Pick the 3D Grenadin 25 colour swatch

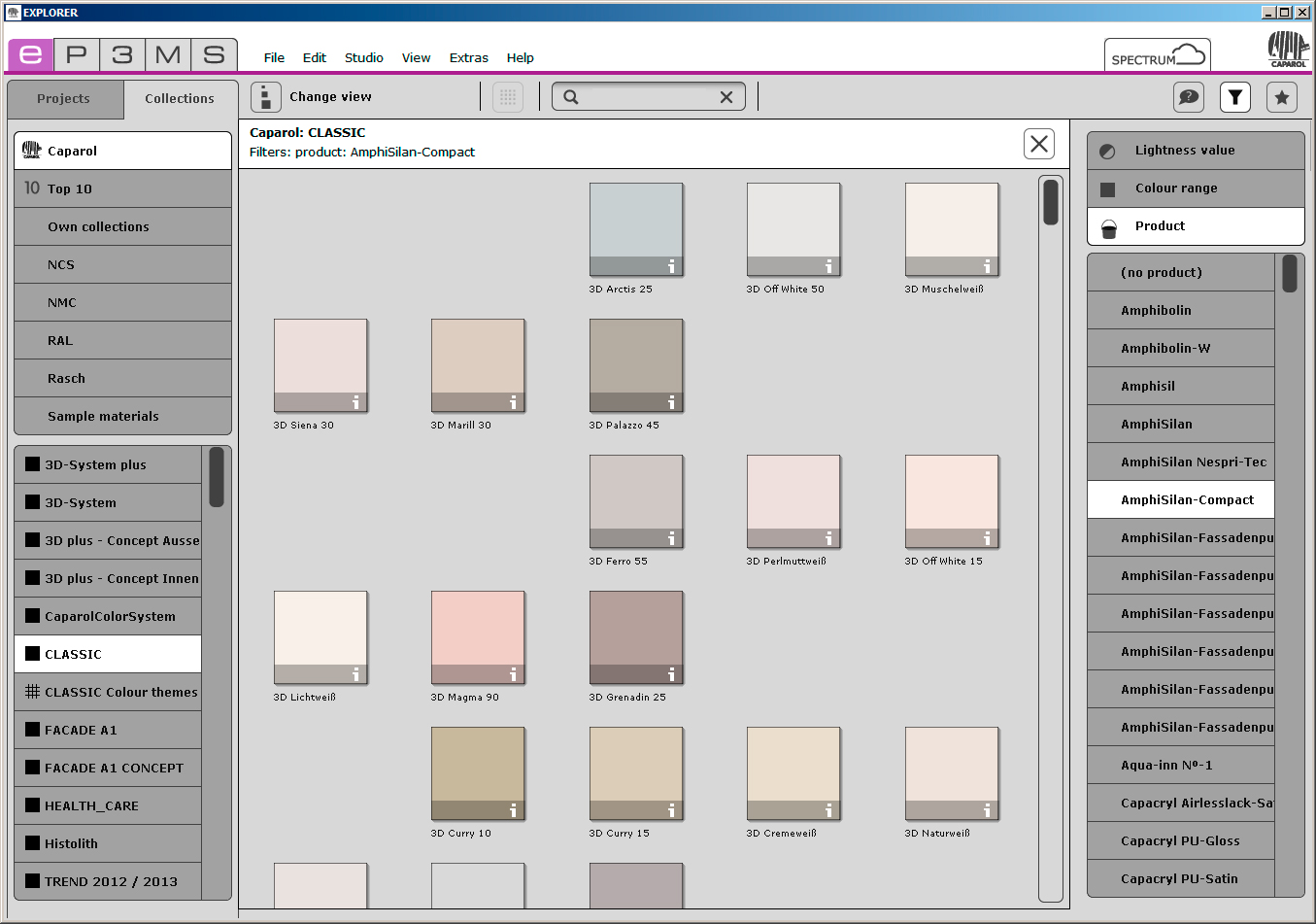tap(636, 637)
